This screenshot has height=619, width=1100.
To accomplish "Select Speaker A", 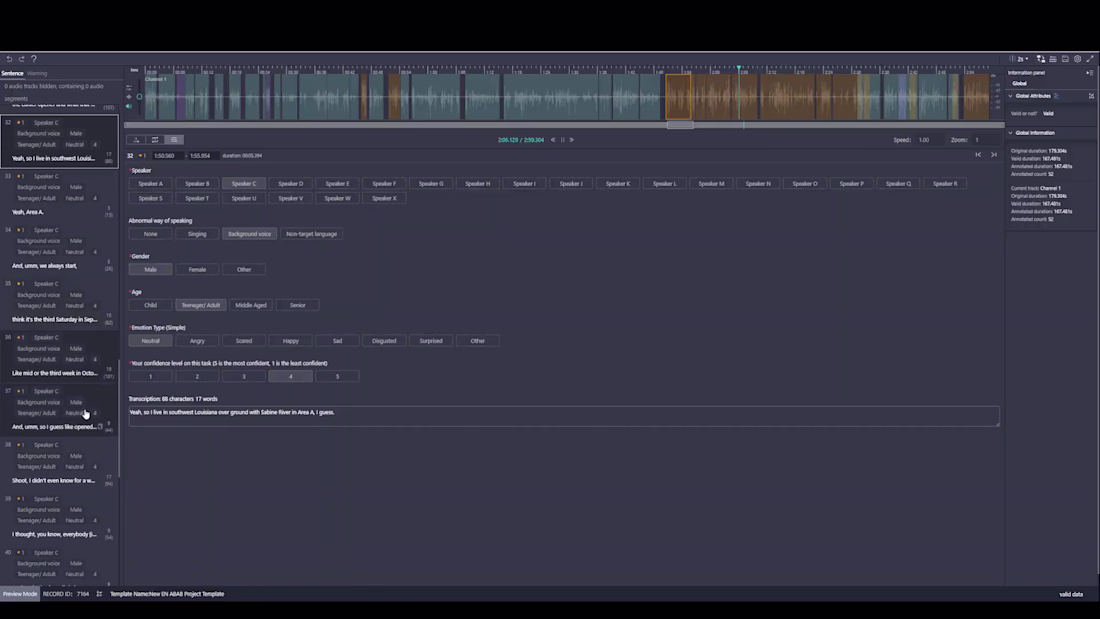I will (x=150, y=184).
